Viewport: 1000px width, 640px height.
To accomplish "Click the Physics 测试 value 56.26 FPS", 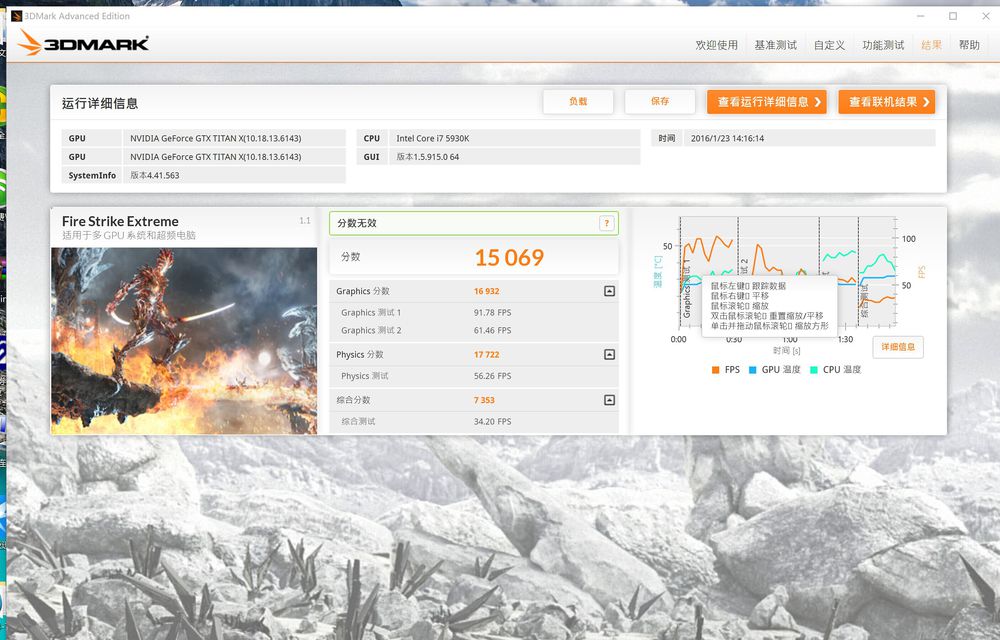I will (492, 376).
